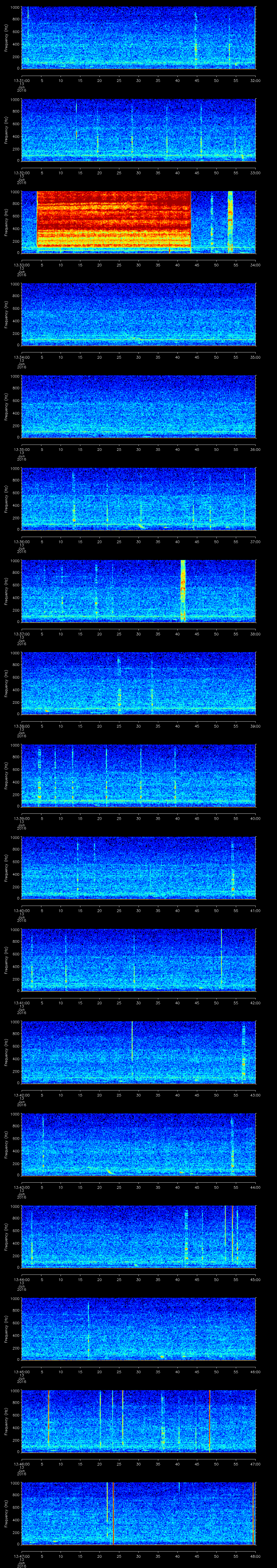The image size is (277, 1568).
Task: Click the spectrogram panel starting at 13:34:00
Action: coord(138,315)
